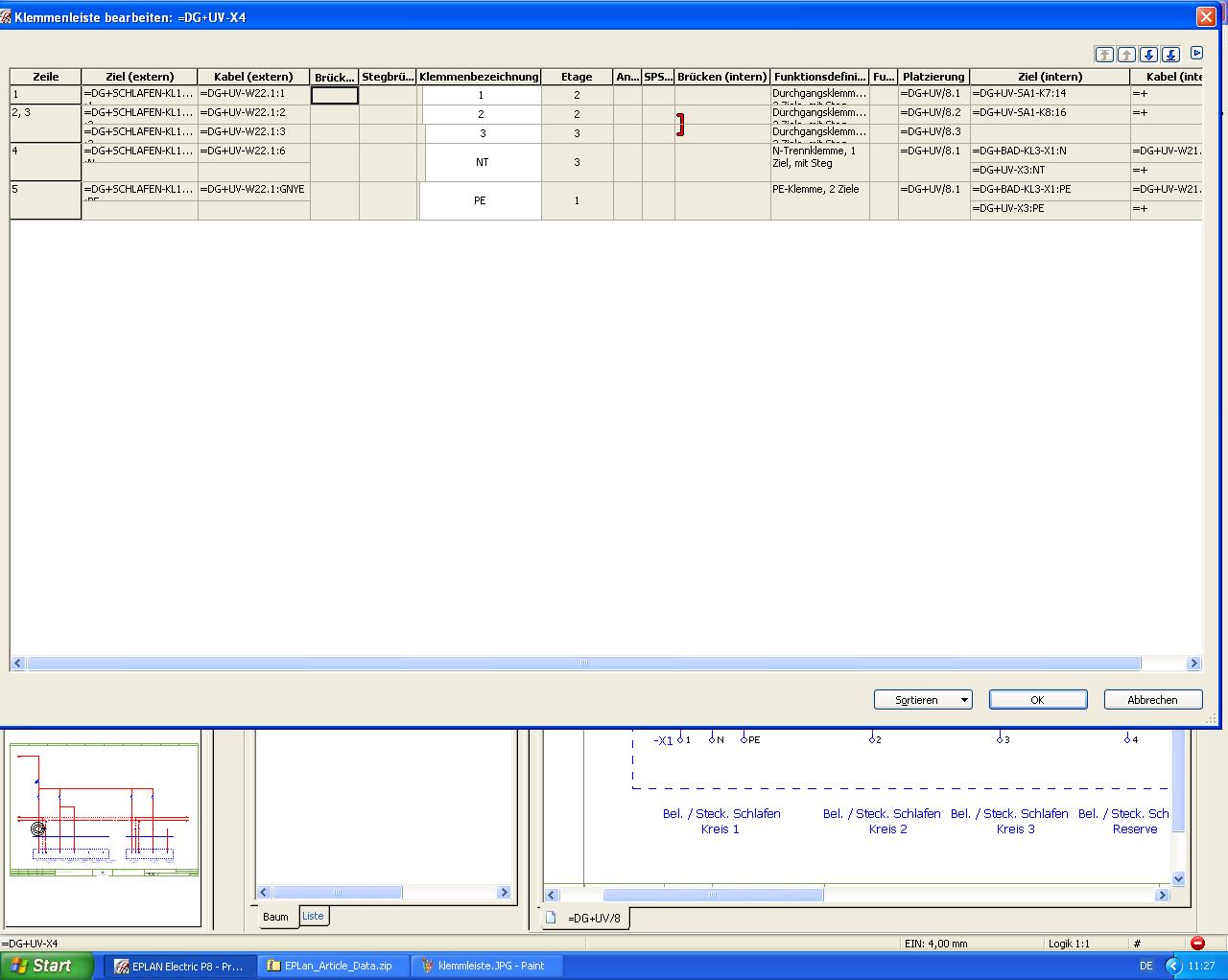Click the Abbrechen button
The width and height of the screenshot is (1228, 980).
tap(1152, 700)
